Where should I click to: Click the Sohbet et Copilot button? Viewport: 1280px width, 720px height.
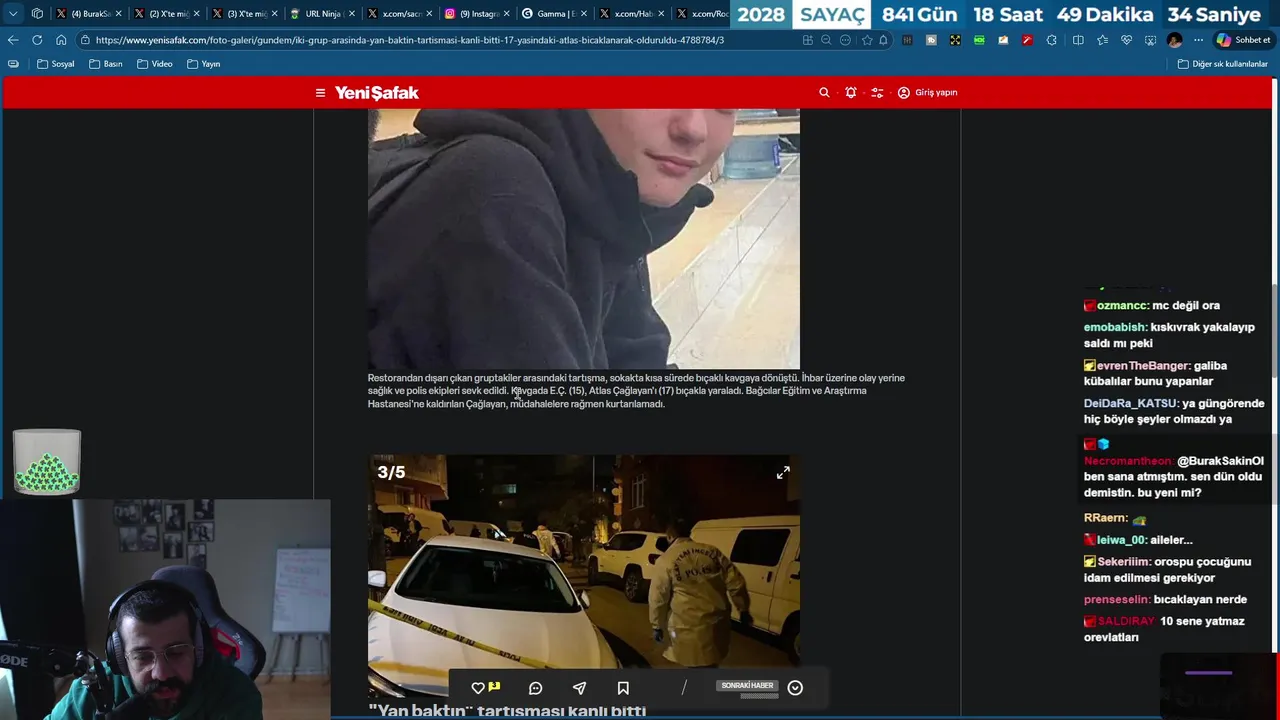pos(1244,40)
